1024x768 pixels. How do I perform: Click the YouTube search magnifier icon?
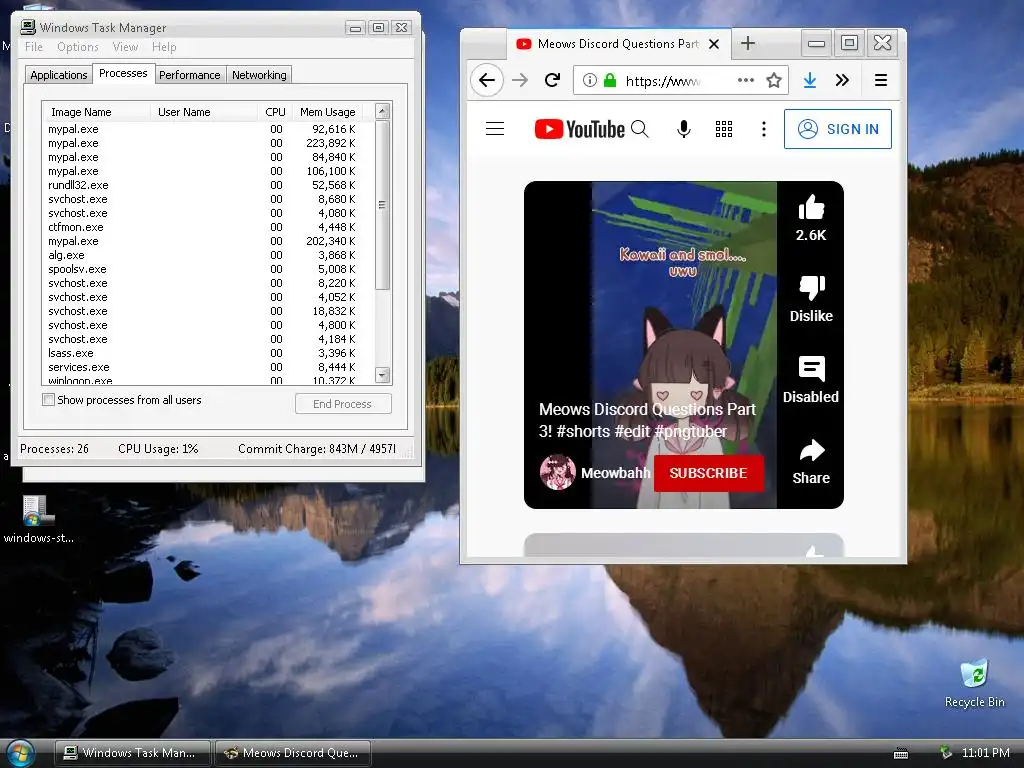640,129
